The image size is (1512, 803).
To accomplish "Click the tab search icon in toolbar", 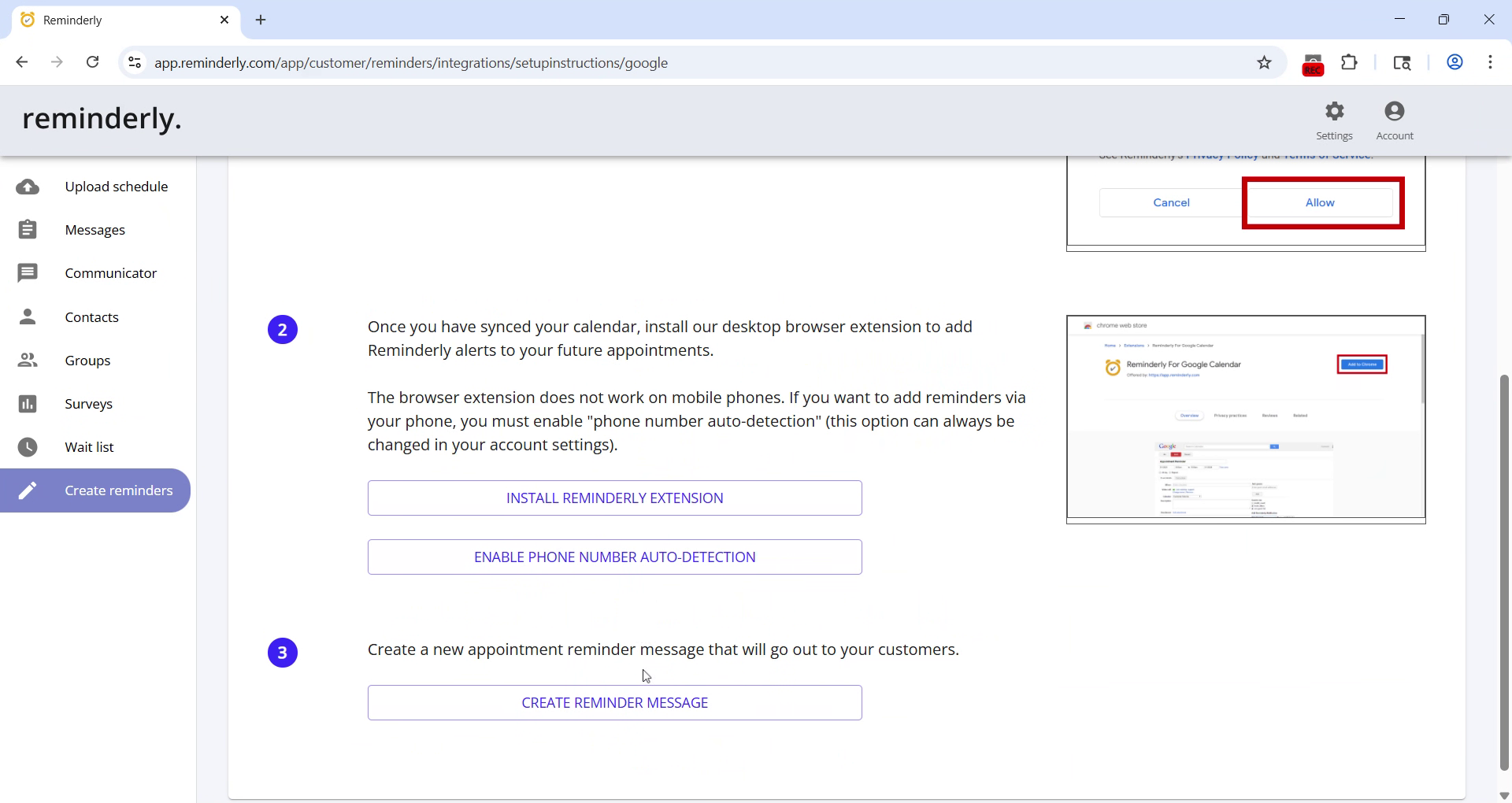I will (1402, 62).
